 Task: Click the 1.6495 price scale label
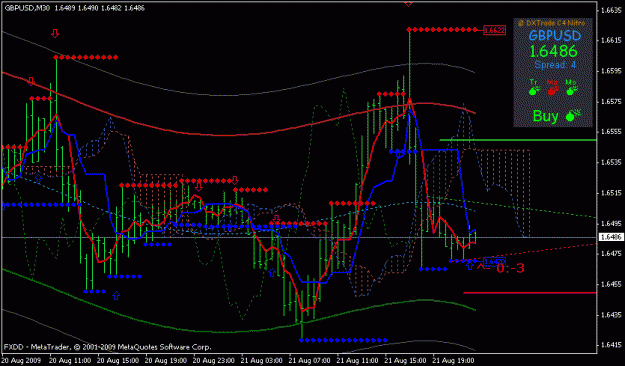(611, 223)
